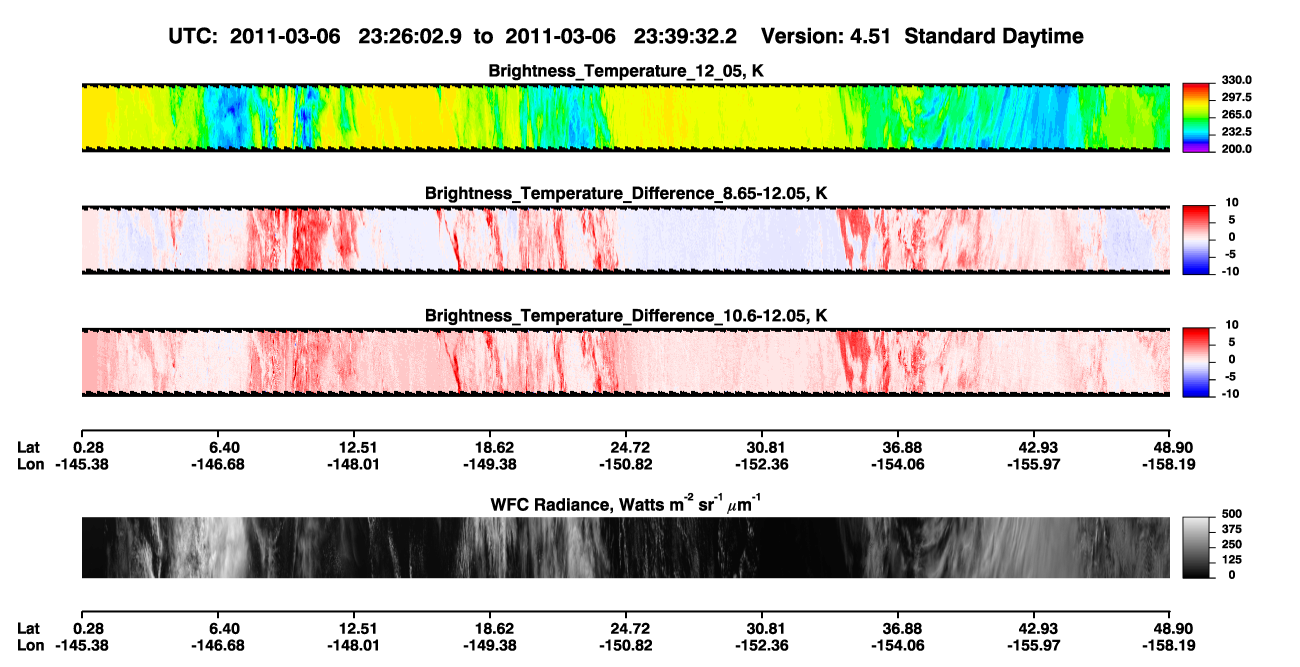The width and height of the screenshot is (1300, 667).
Task: Click latitude 36.88 on the bottom axis
Action: pos(897,628)
